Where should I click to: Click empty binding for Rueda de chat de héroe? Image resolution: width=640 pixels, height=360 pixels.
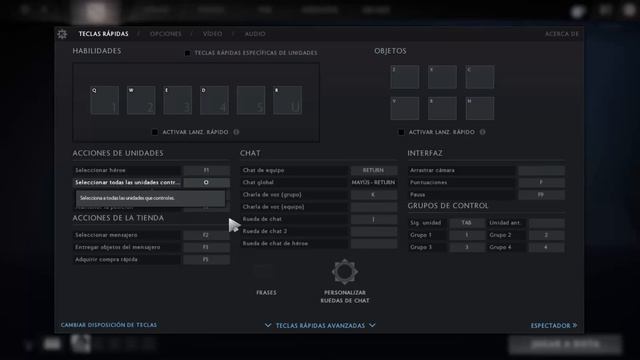(373, 244)
